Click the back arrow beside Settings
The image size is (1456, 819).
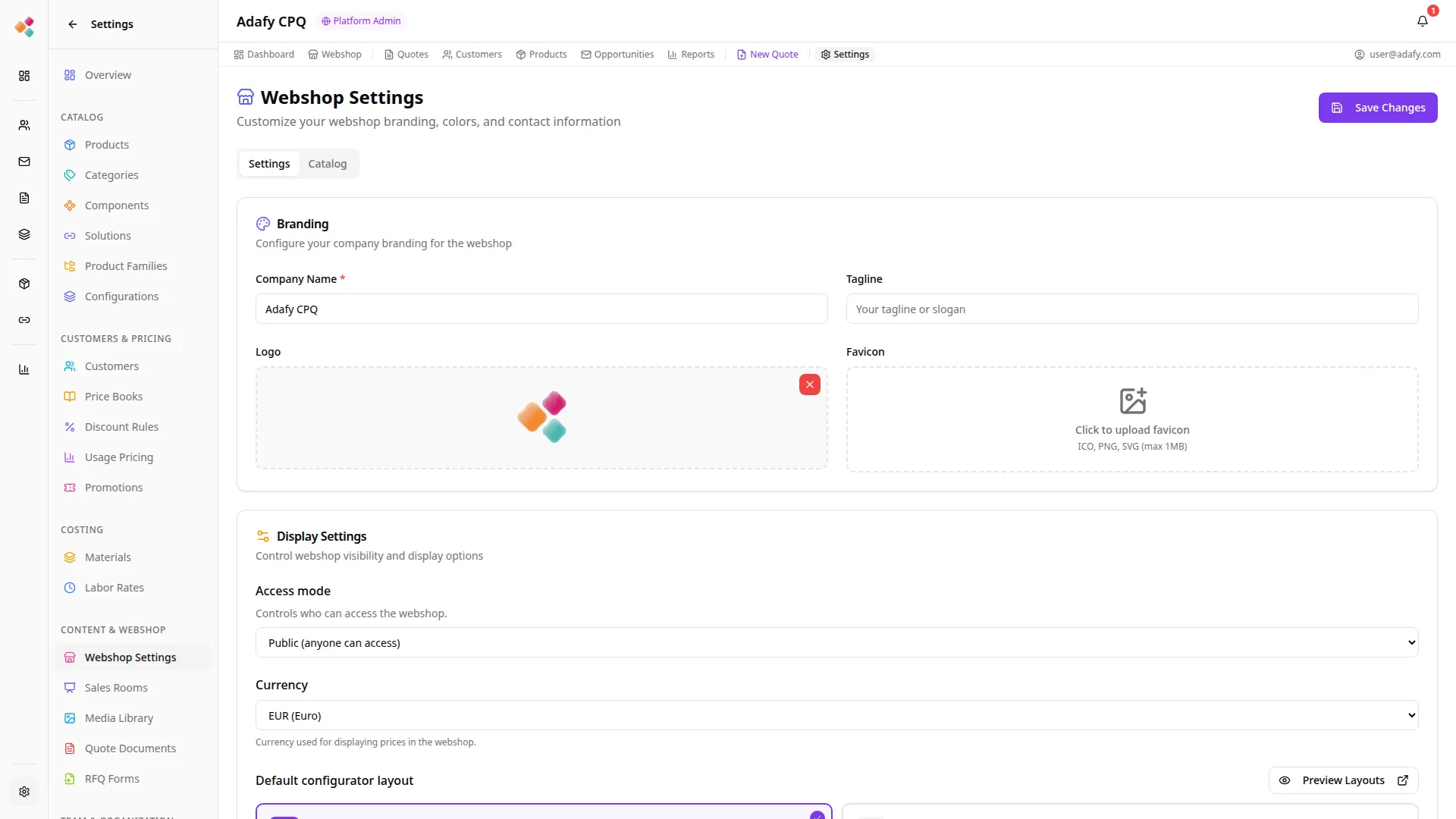[73, 24]
